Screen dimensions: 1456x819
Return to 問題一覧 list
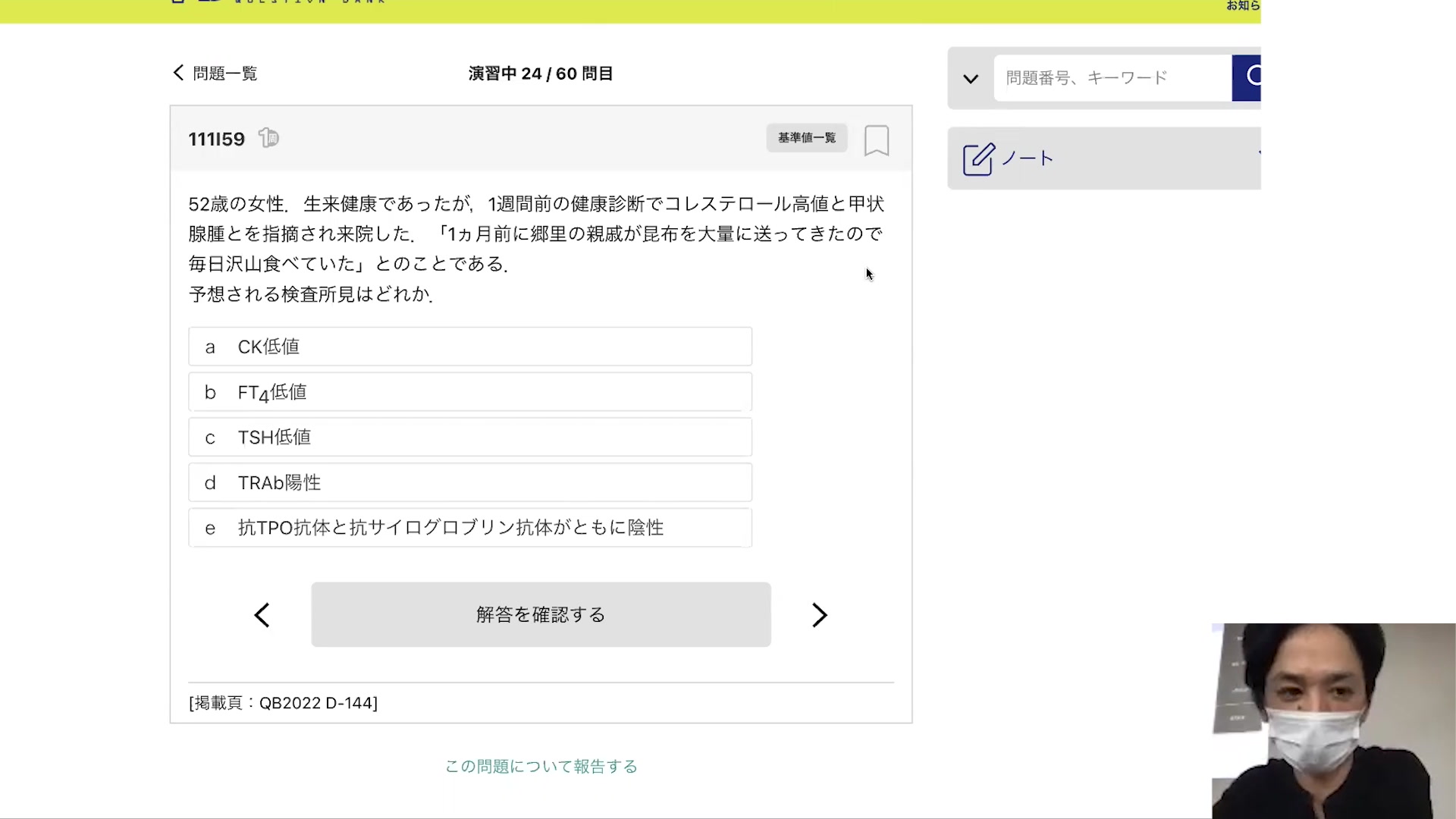pos(224,74)
